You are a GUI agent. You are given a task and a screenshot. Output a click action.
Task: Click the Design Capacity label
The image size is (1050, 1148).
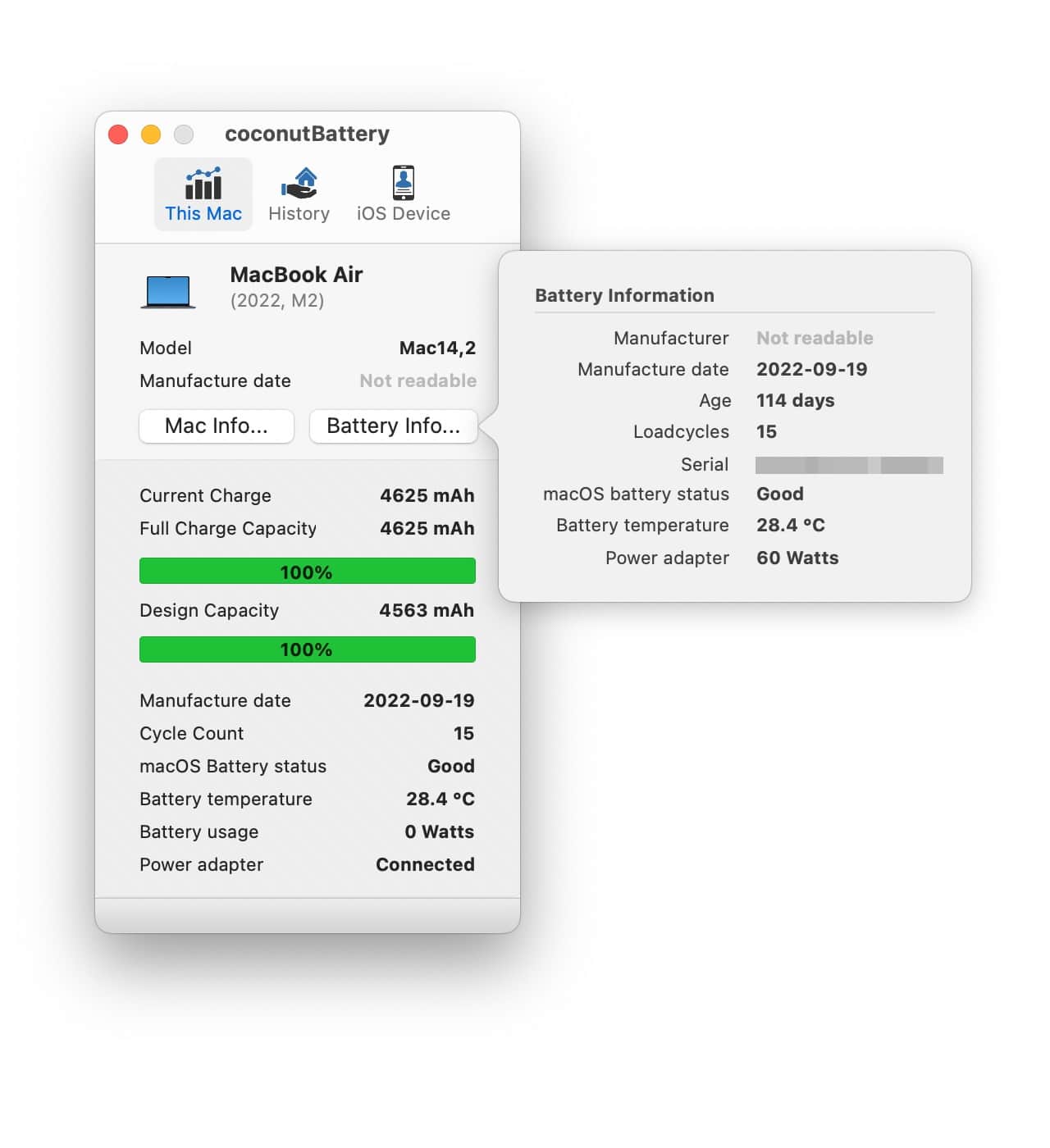pos(209,610)
